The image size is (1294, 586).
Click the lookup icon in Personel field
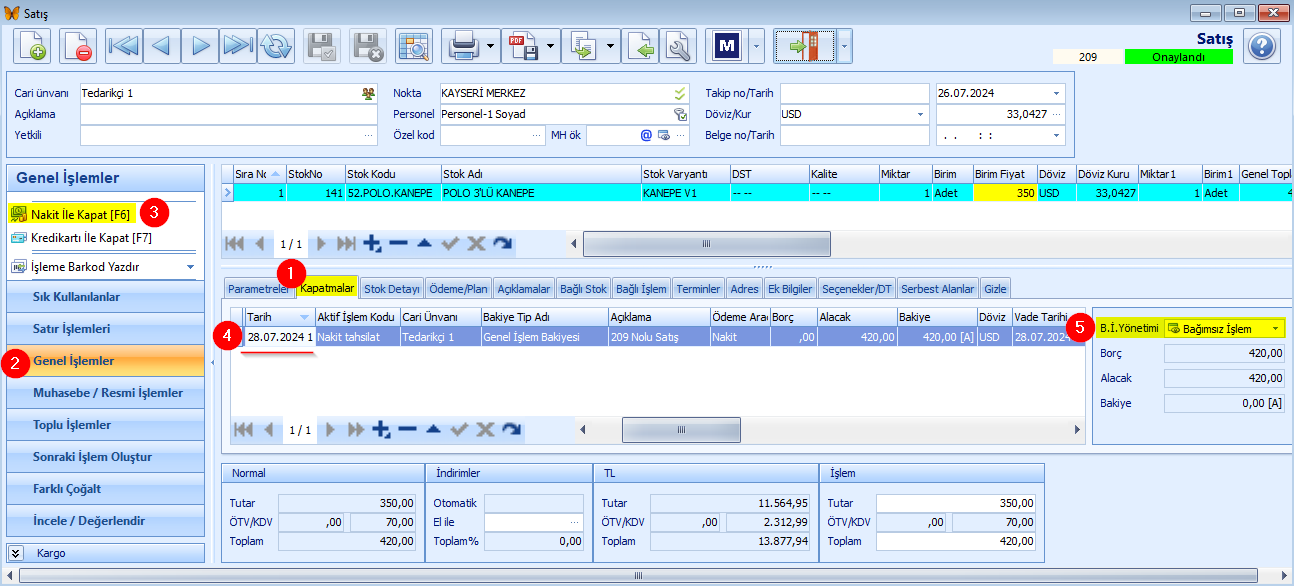[x=681, y=114]
